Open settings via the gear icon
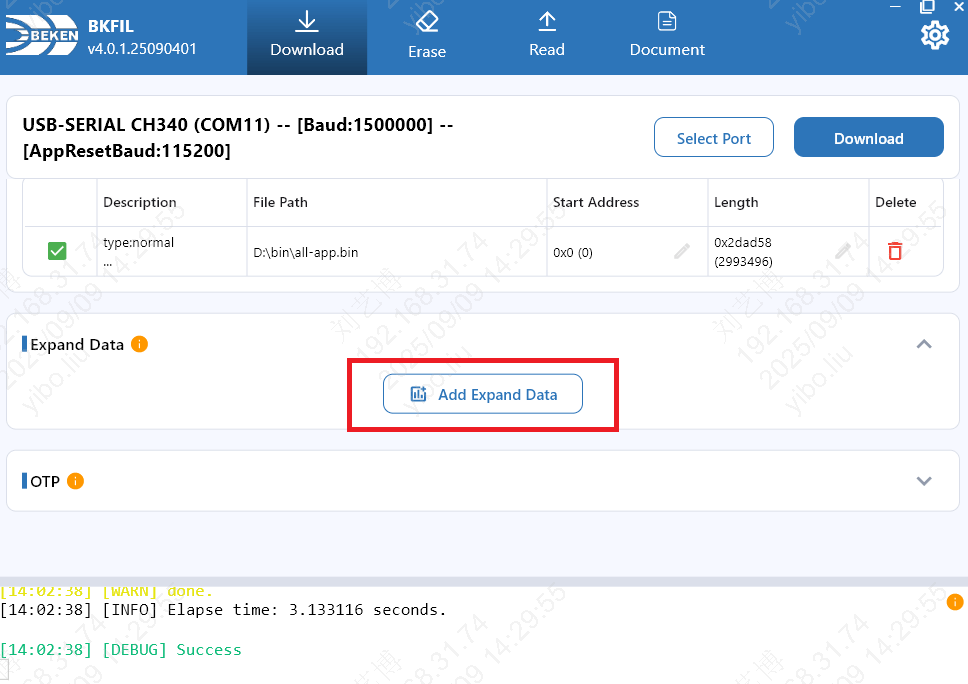The height and width of the screenshot is (684, 968). 934,36
